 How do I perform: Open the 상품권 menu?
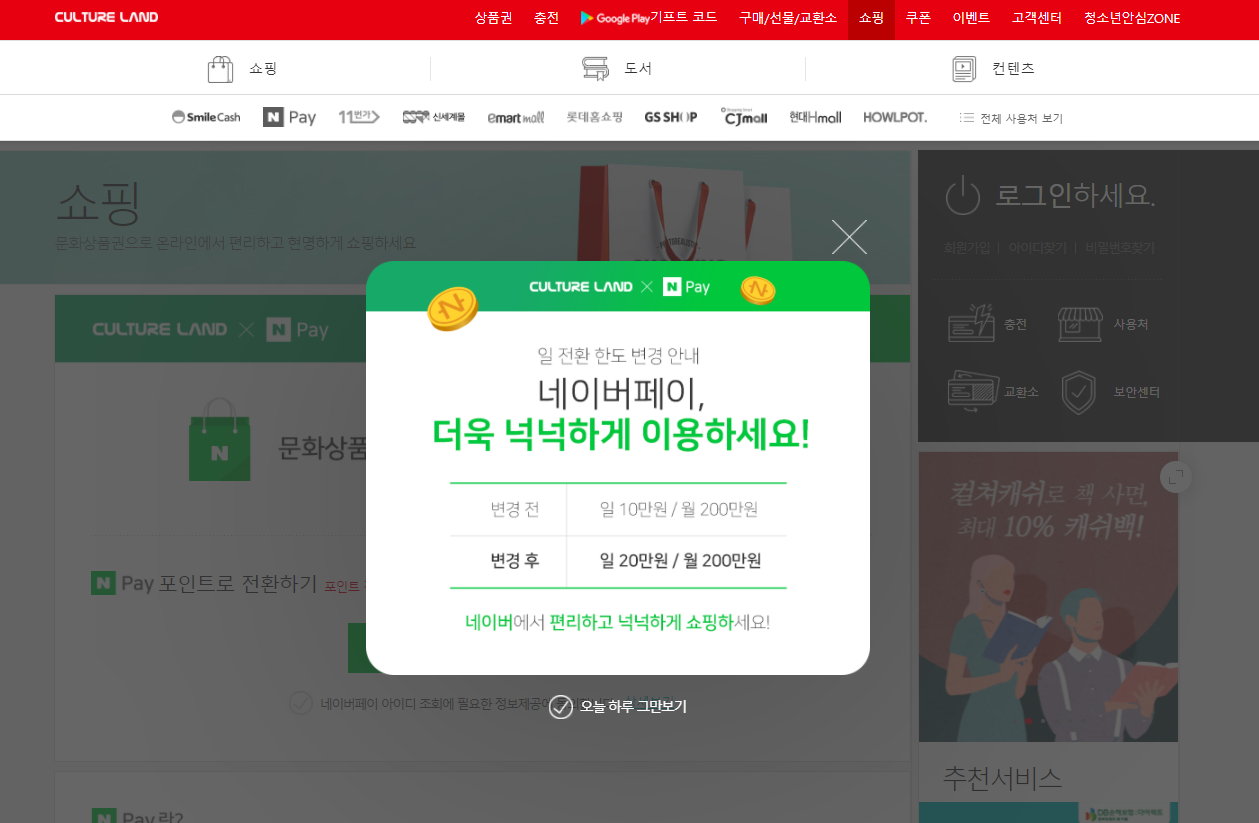(493, 18)
